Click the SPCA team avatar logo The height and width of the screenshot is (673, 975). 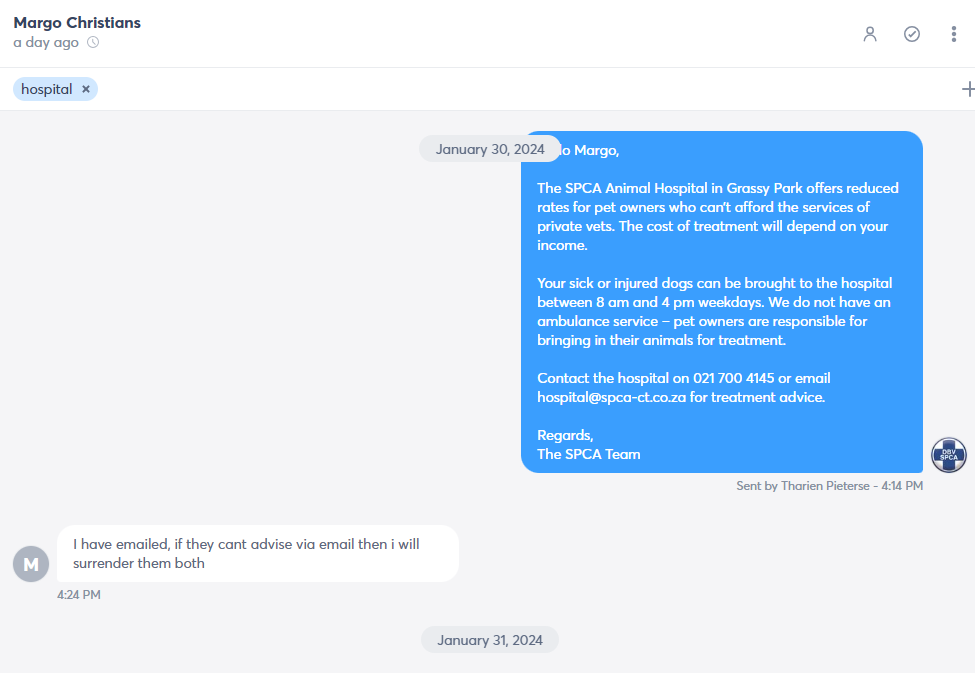[948, 455]
